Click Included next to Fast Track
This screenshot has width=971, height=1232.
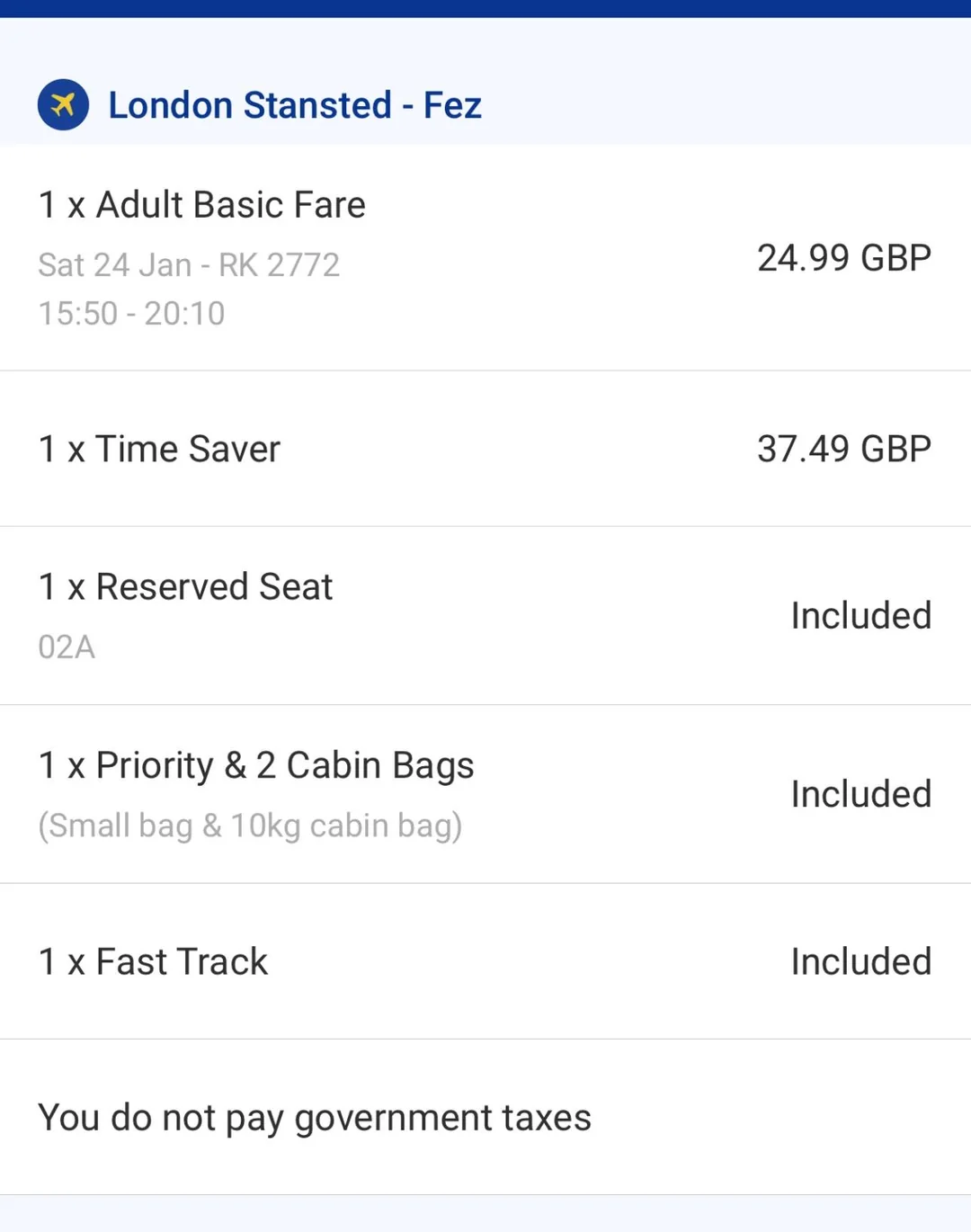pyautogui.click(x=860, y=962)
